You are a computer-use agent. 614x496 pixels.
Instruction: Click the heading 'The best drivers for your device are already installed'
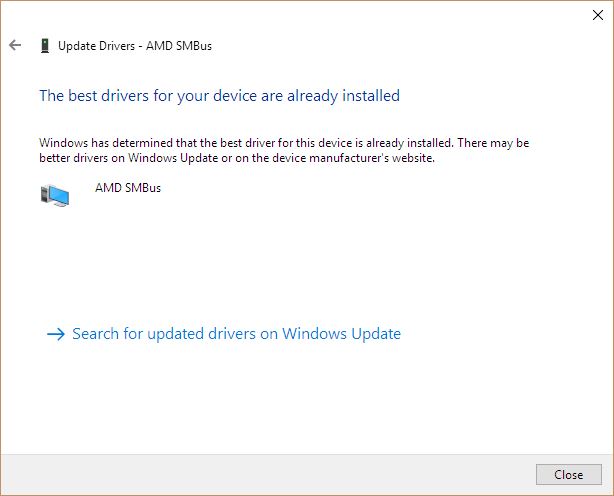pyautogui.click(x=219, y=96)
